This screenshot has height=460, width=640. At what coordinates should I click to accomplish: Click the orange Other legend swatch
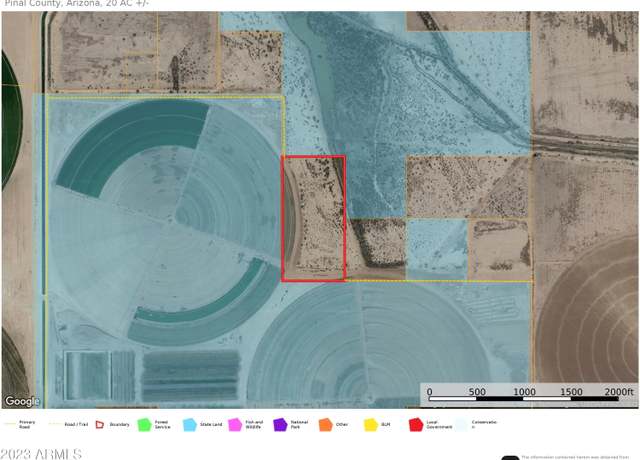[326, 424]
